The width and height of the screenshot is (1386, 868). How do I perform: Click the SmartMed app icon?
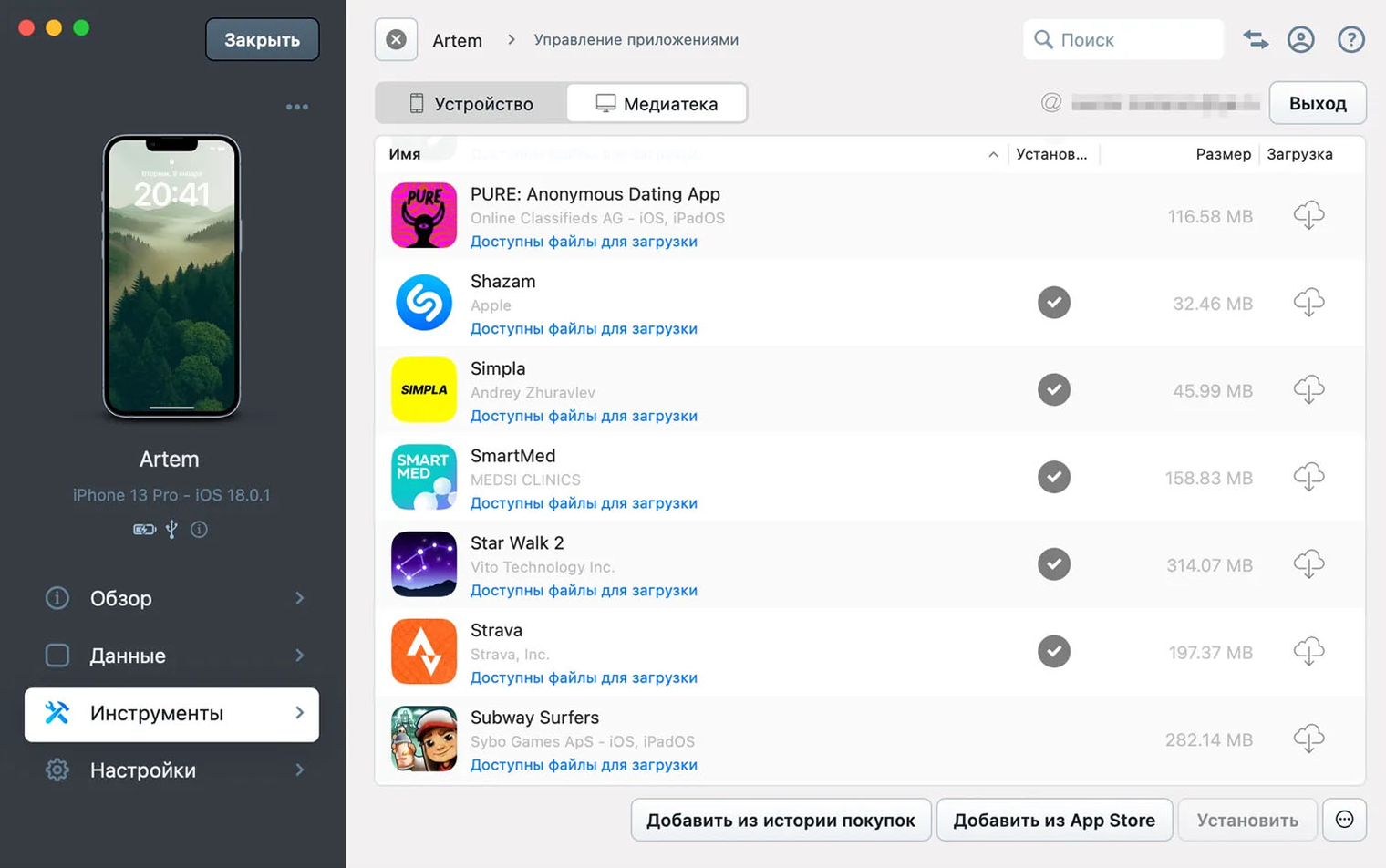point(424,477)
